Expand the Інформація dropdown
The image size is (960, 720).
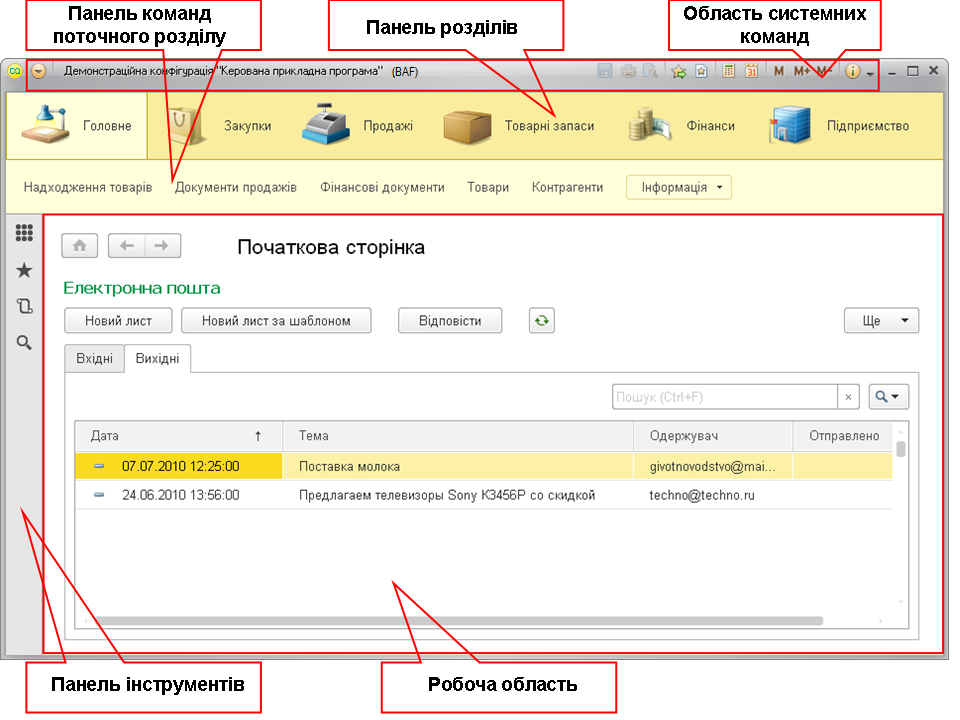point(678,187)
